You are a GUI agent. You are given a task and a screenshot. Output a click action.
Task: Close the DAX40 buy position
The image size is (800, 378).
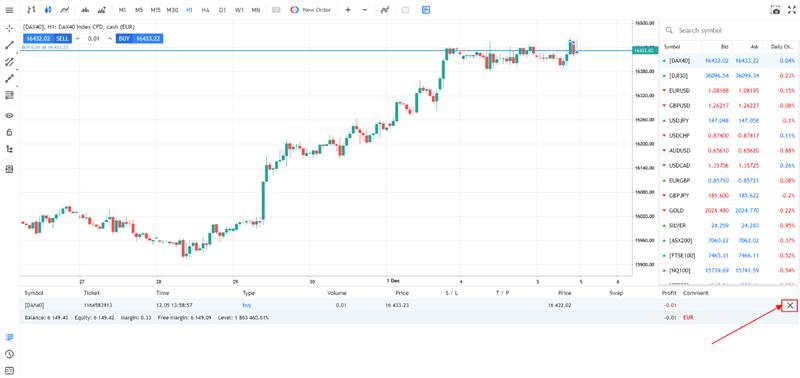[789, 306]
